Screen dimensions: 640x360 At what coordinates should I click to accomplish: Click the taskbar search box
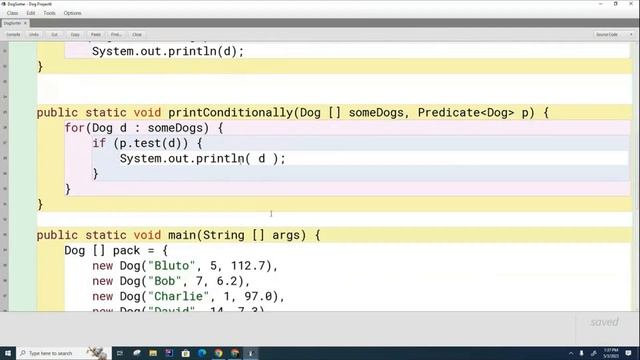(63, 353)
